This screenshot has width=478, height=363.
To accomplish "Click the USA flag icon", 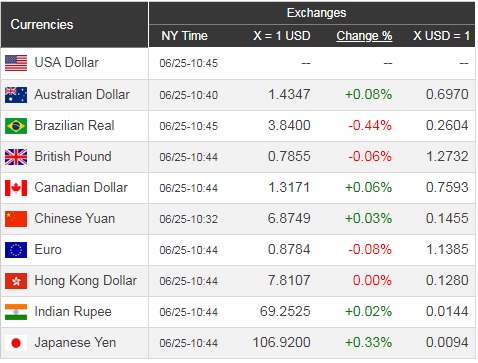I will (16, 63).
